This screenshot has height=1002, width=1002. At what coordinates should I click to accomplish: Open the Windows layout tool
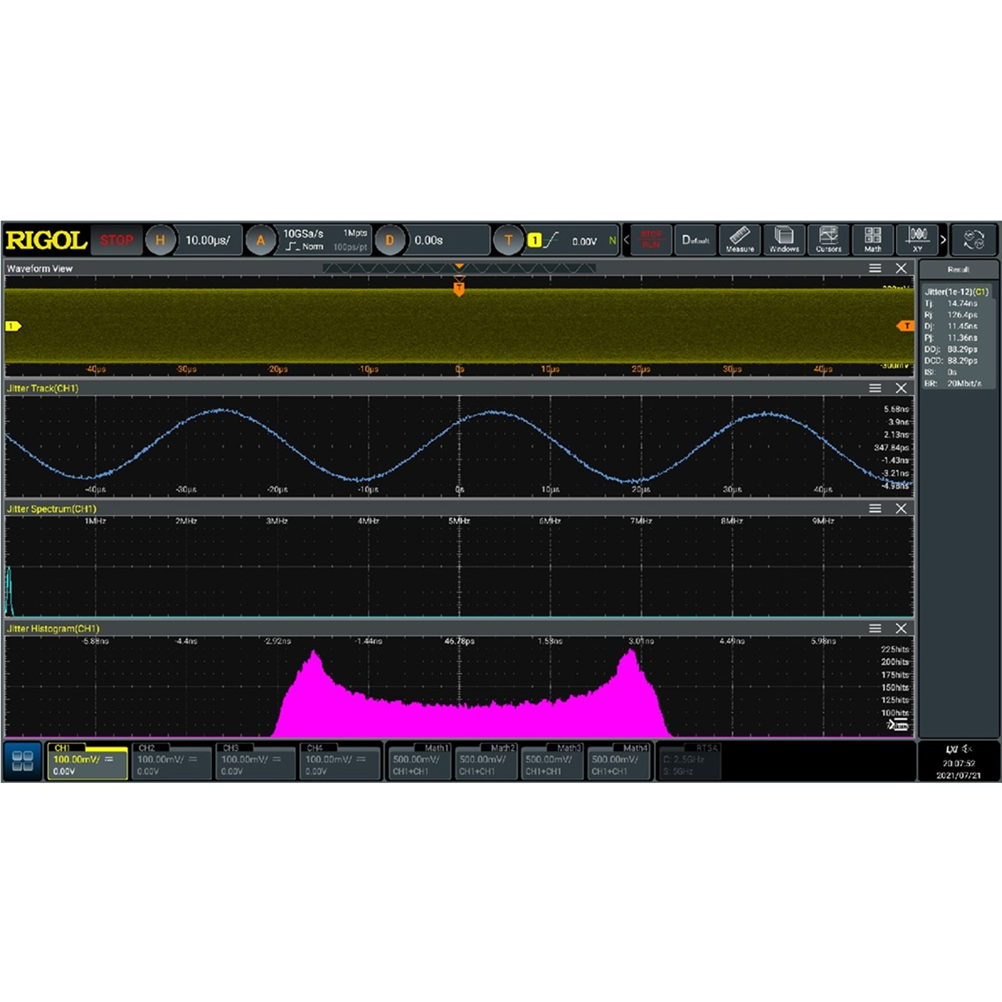pyautogui.click(x=784, y=240)
